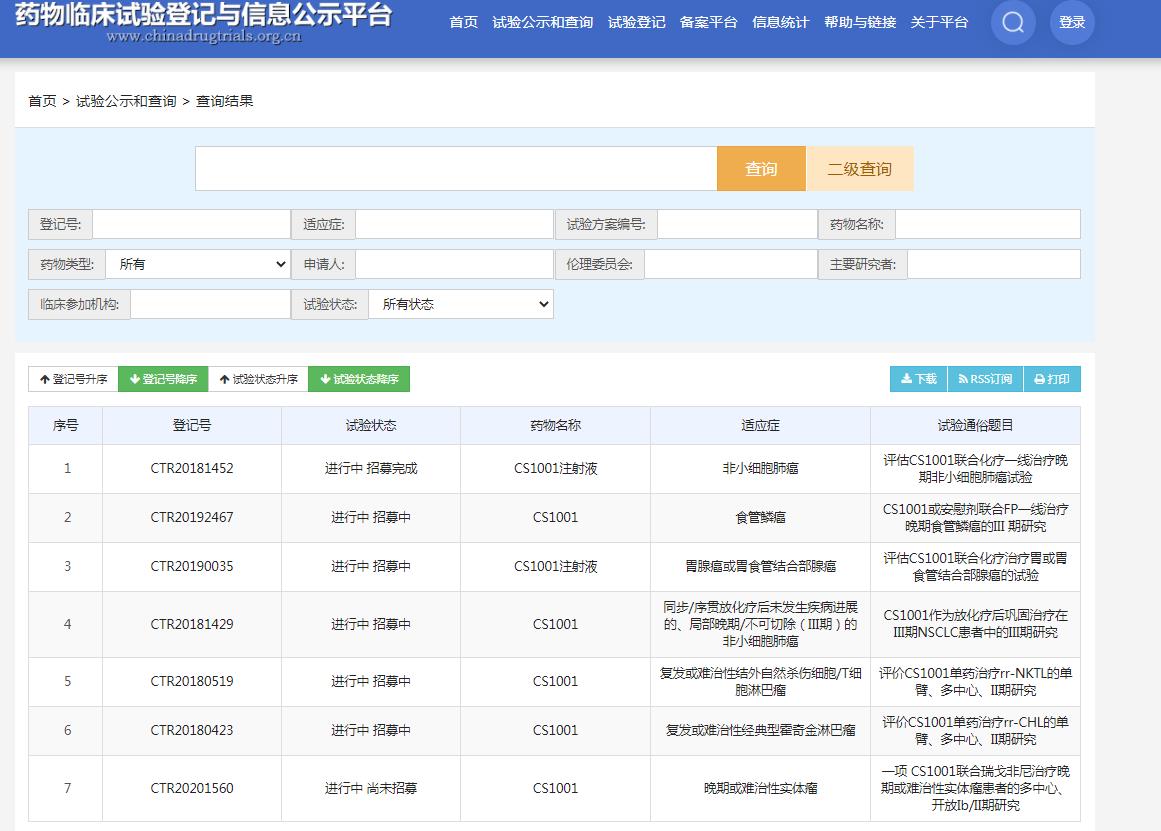Go to 首页 in the top navigation
The height and width of the screenshot is (831, 1161).
pyautogui.click(x=464, y=22)
